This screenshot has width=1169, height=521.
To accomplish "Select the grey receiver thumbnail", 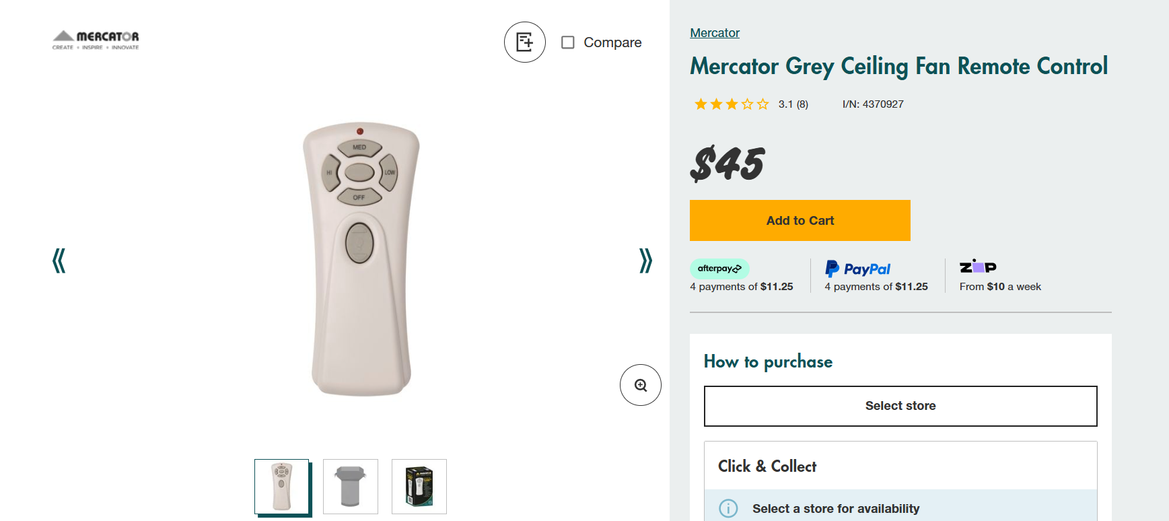I will coord(350,486).
